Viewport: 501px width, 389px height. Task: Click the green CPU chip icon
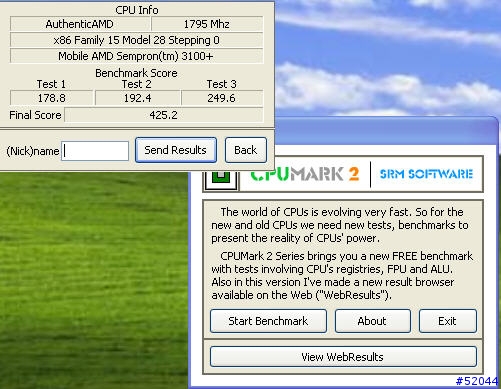click(x=221, y=180)
